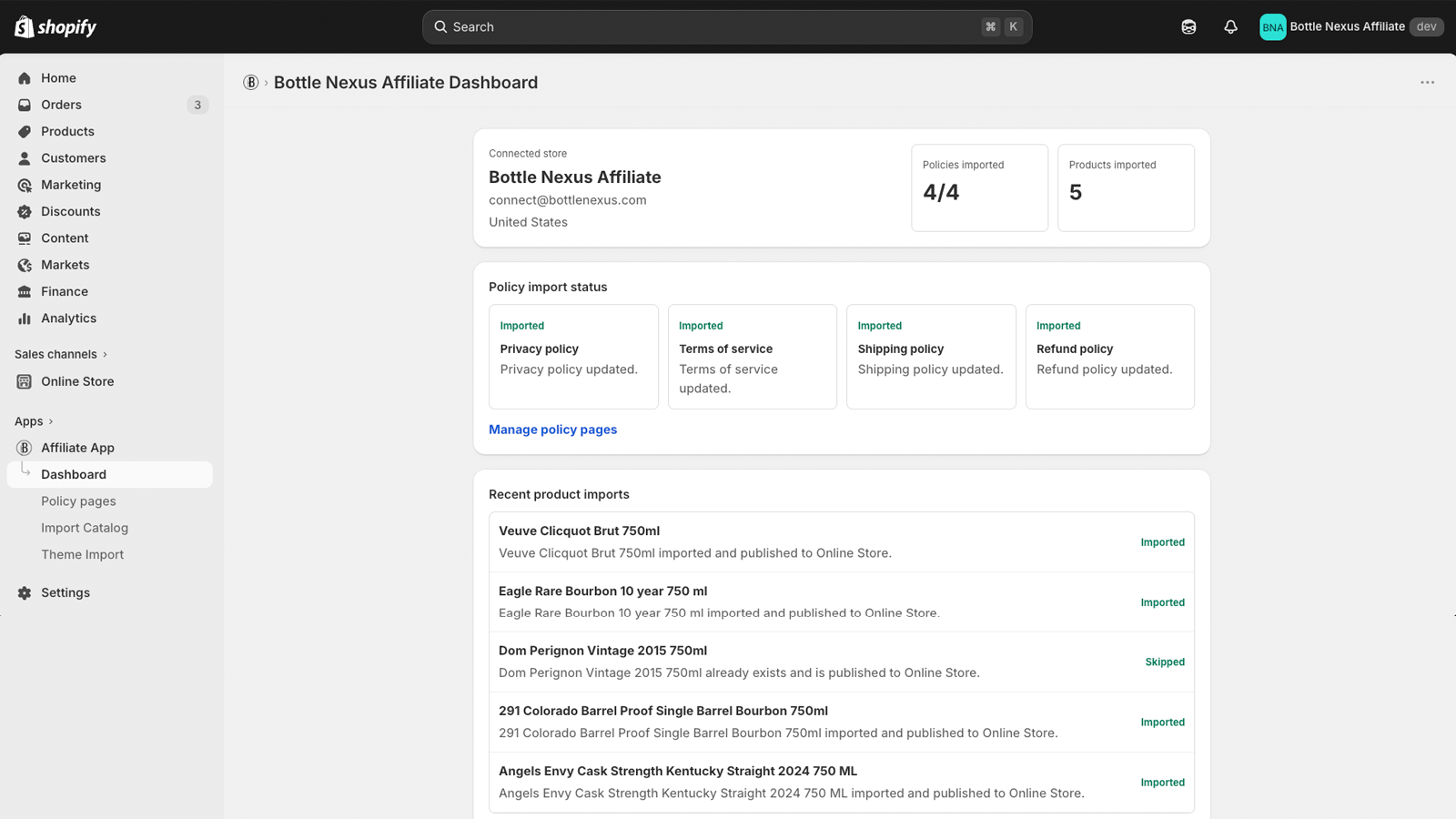
Task: Click the Marketing target icon
Action: [x=25, y=185]
